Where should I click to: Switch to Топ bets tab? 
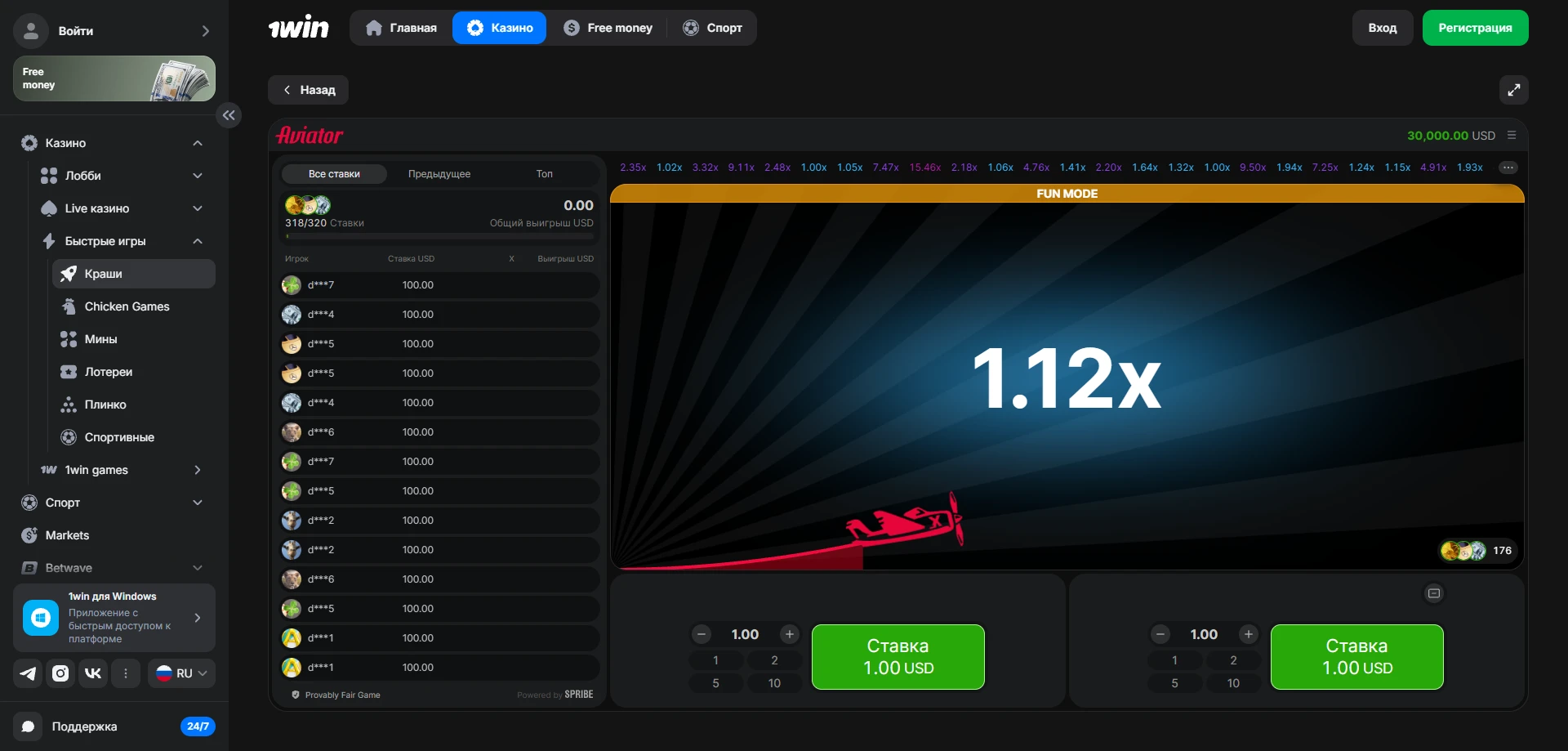click(544, 174)
